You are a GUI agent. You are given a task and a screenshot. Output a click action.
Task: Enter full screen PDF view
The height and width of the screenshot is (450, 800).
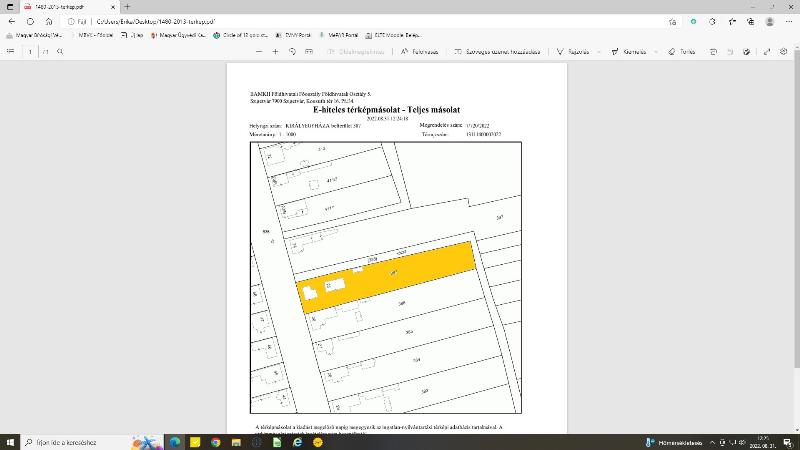coord(767,52)
